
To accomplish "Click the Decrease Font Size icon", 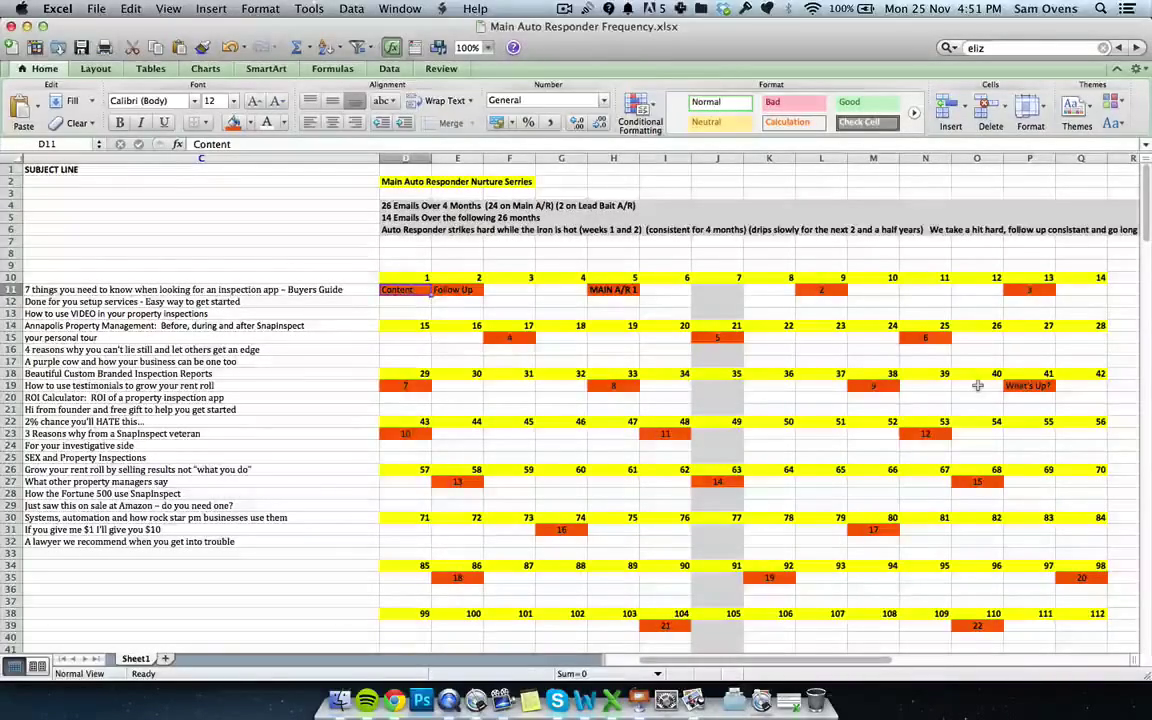I will click(x=277, y=101).
